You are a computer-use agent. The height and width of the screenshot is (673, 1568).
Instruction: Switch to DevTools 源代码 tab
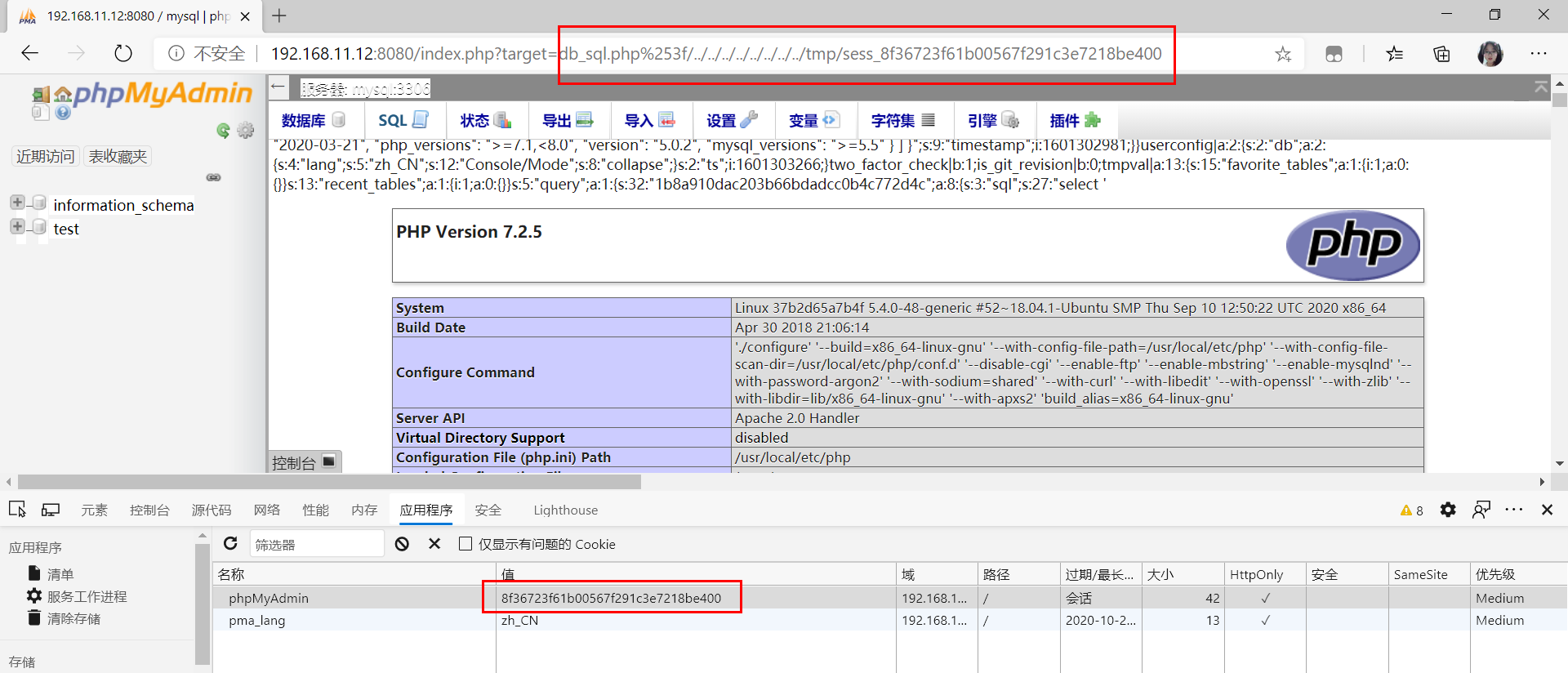pyautogui.click(x=212, y=510)
